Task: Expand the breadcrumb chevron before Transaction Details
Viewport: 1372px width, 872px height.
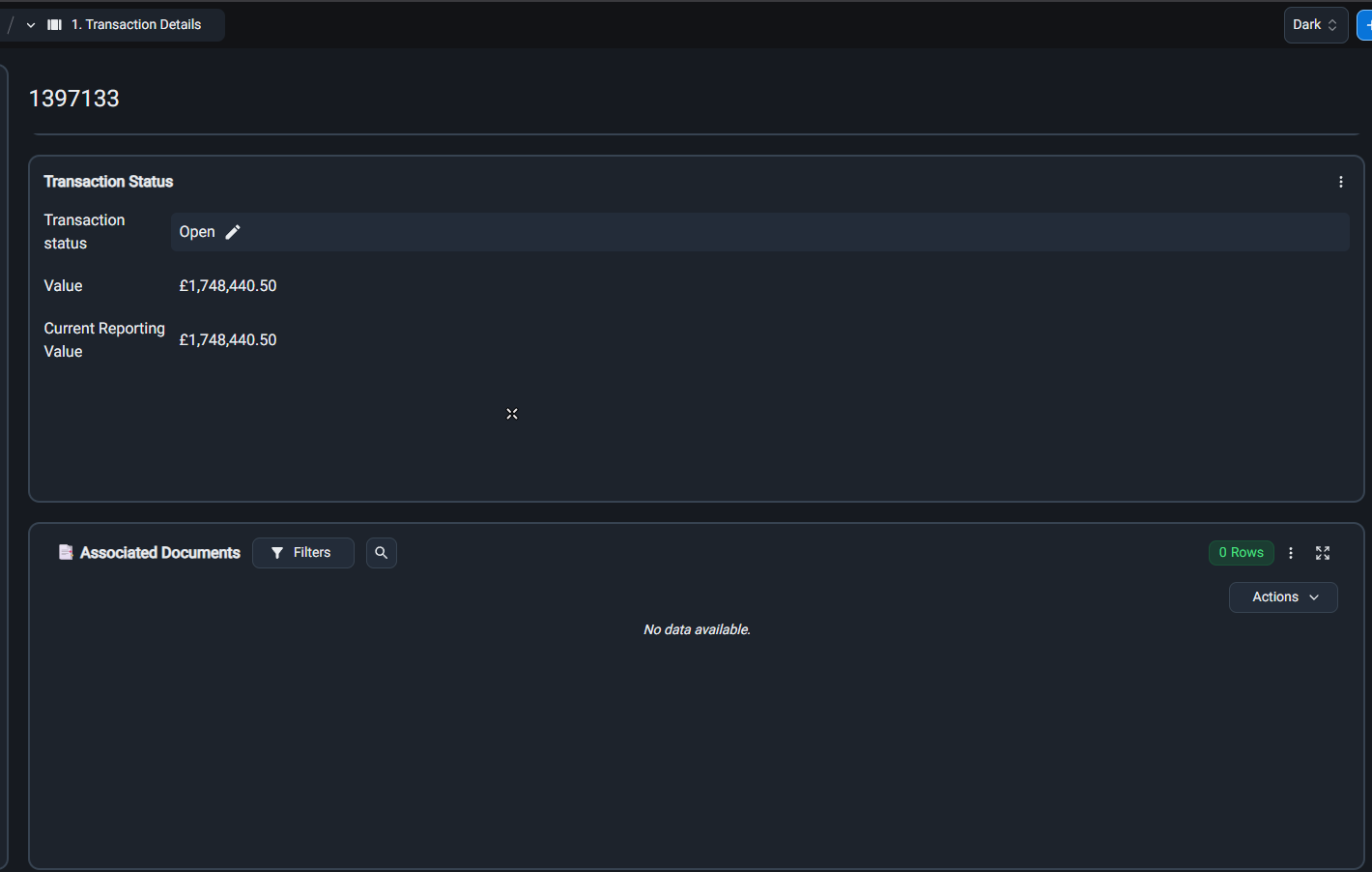Action: [31, 25]
